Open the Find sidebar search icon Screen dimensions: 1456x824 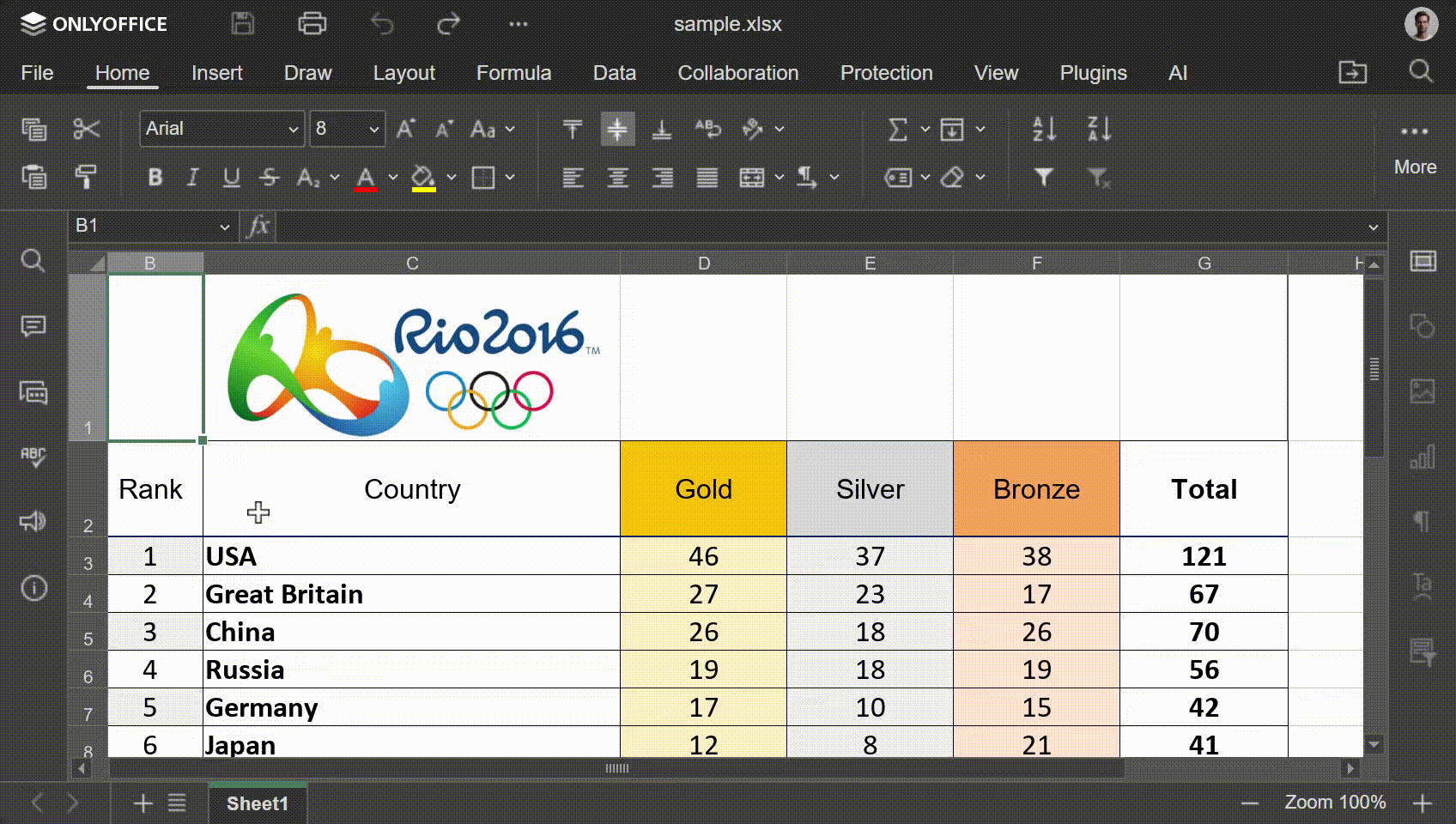(x=33, y=260)
